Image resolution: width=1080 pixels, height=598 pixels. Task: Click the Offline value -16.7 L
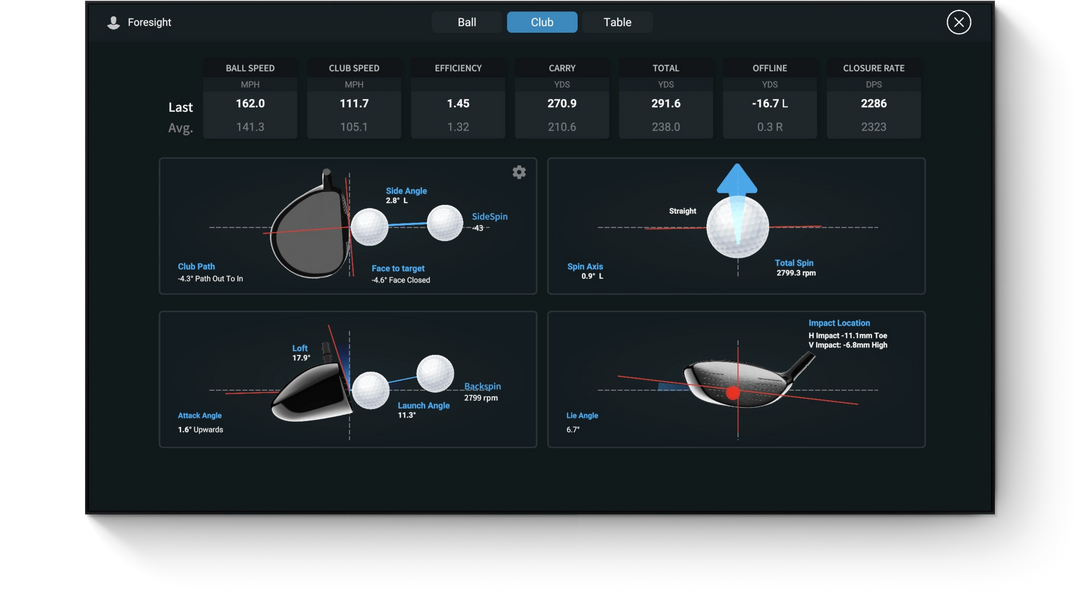(x=769, y=102)
